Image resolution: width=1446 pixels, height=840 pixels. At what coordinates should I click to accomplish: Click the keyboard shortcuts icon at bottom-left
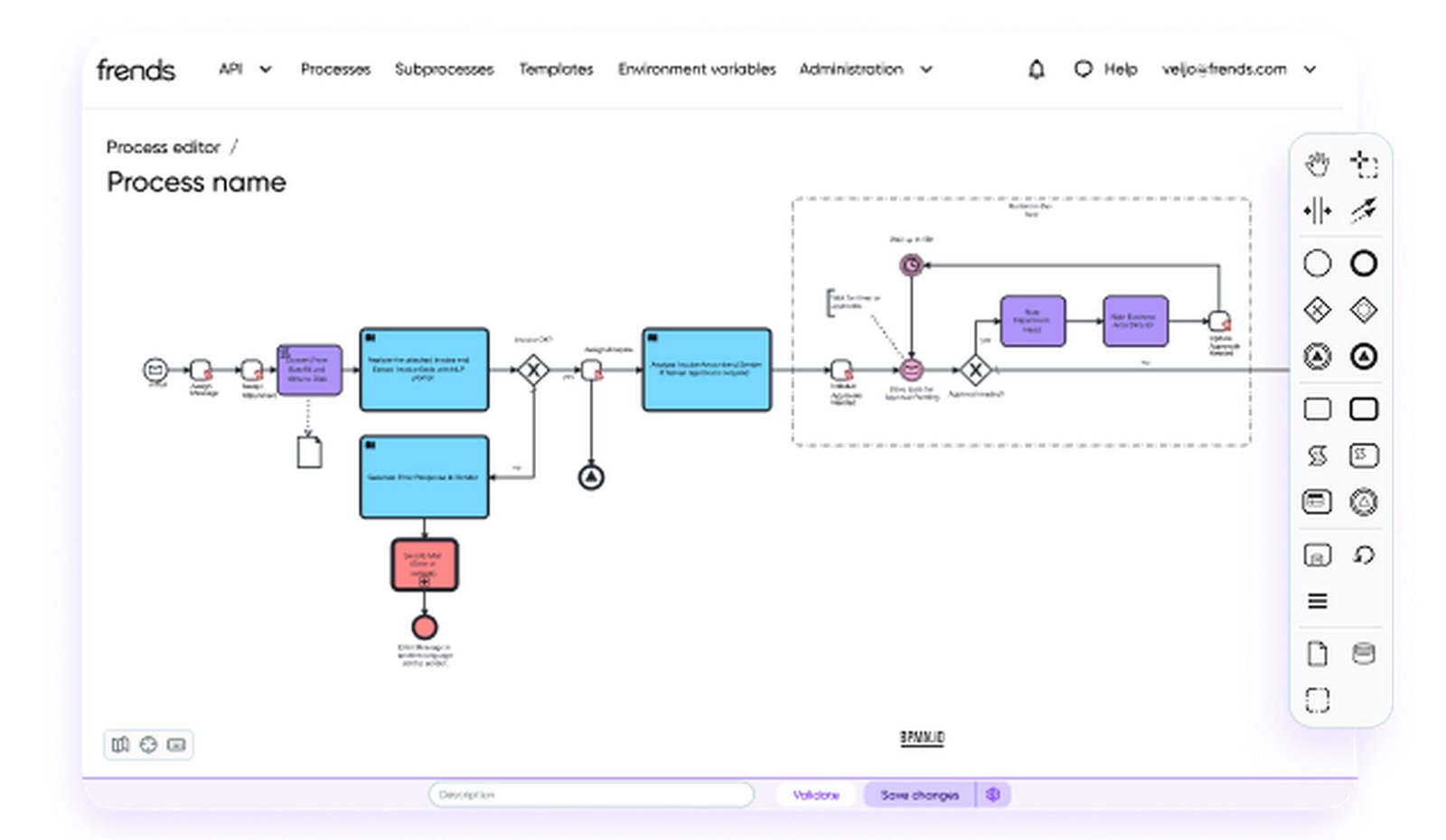click(x=176, y=744)
